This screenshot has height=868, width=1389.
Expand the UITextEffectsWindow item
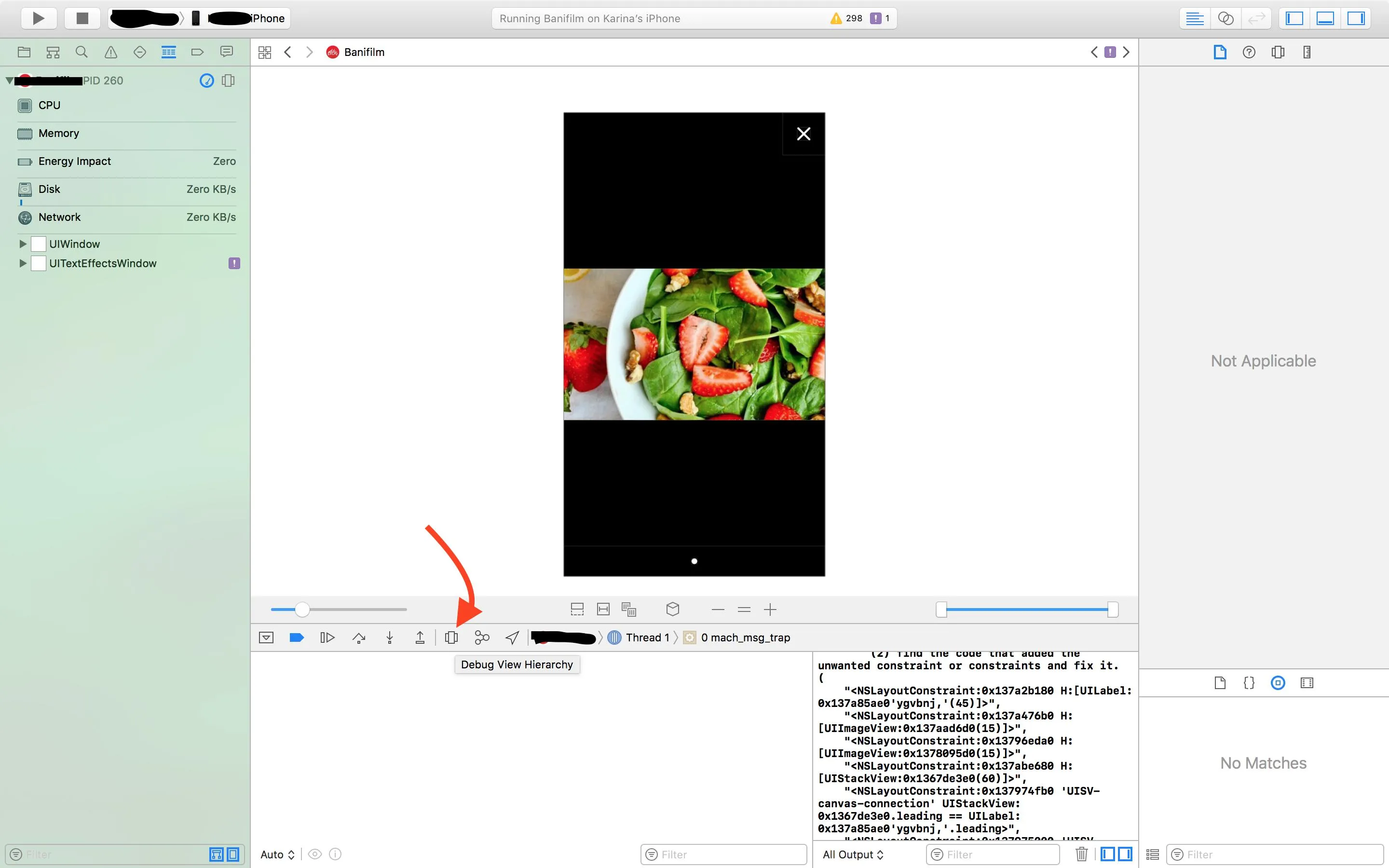[x=23, y=263]
